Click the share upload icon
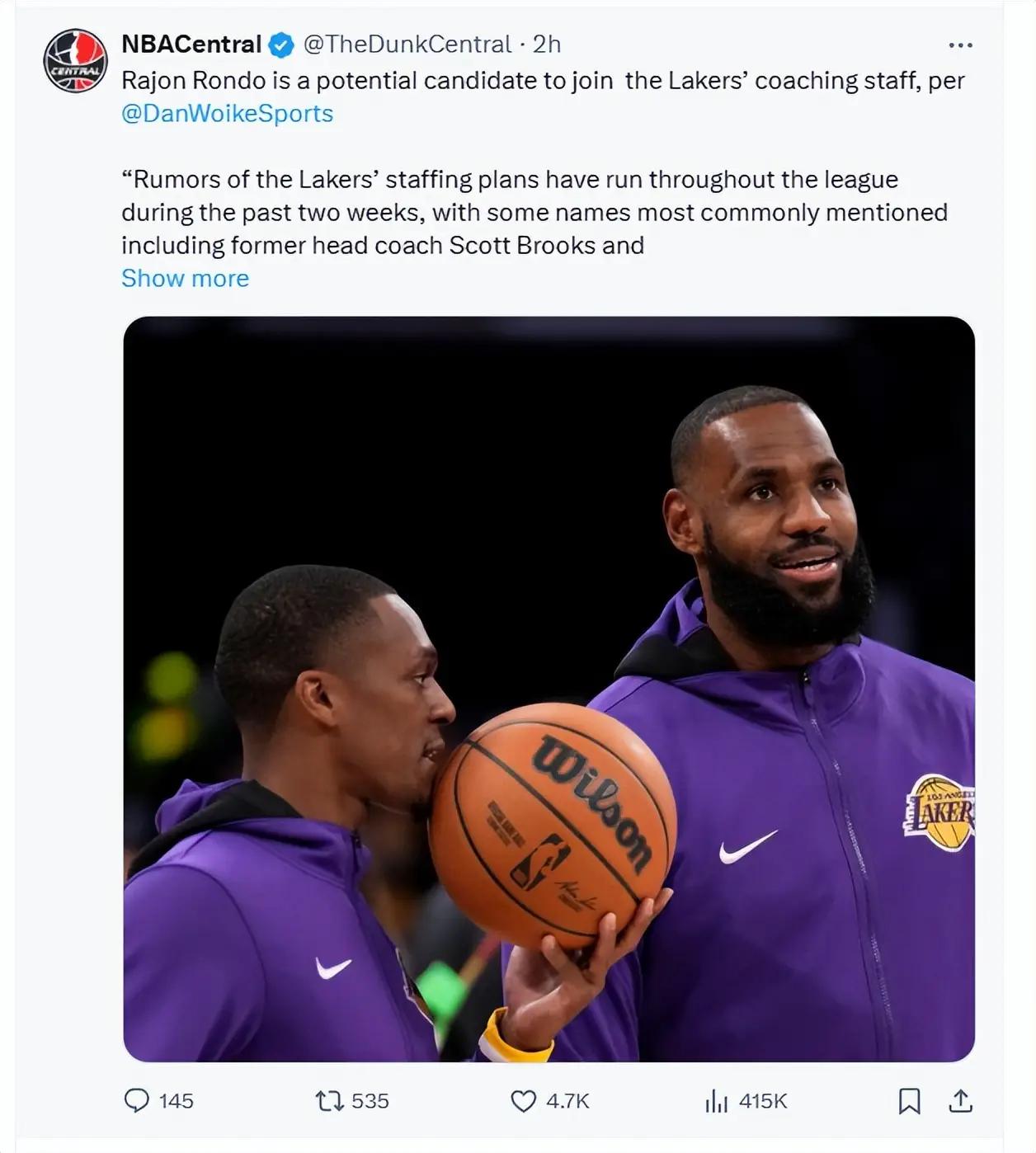Viewport: 1036px width, 1153px height. coord(961,1100)
